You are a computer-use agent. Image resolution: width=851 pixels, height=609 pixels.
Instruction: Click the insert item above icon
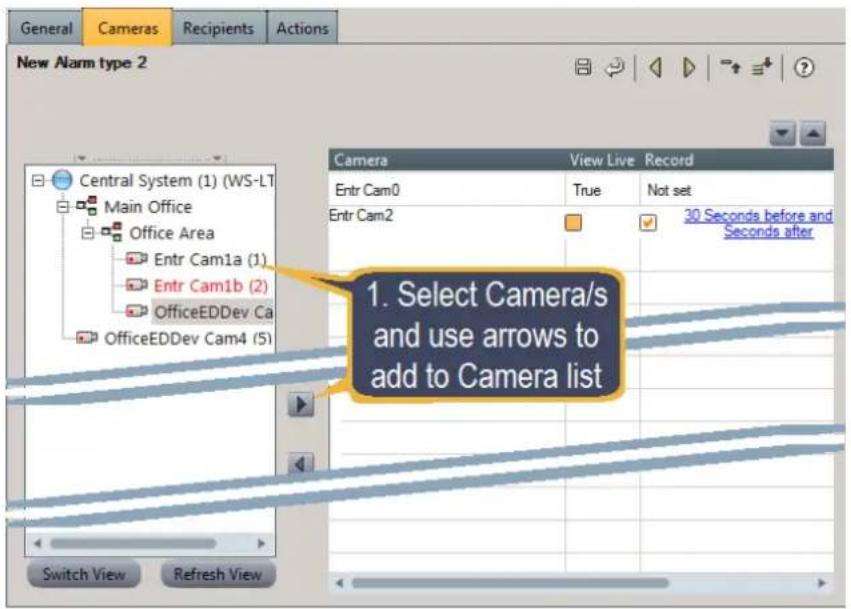pyautogui.click(x=730, y=67)
